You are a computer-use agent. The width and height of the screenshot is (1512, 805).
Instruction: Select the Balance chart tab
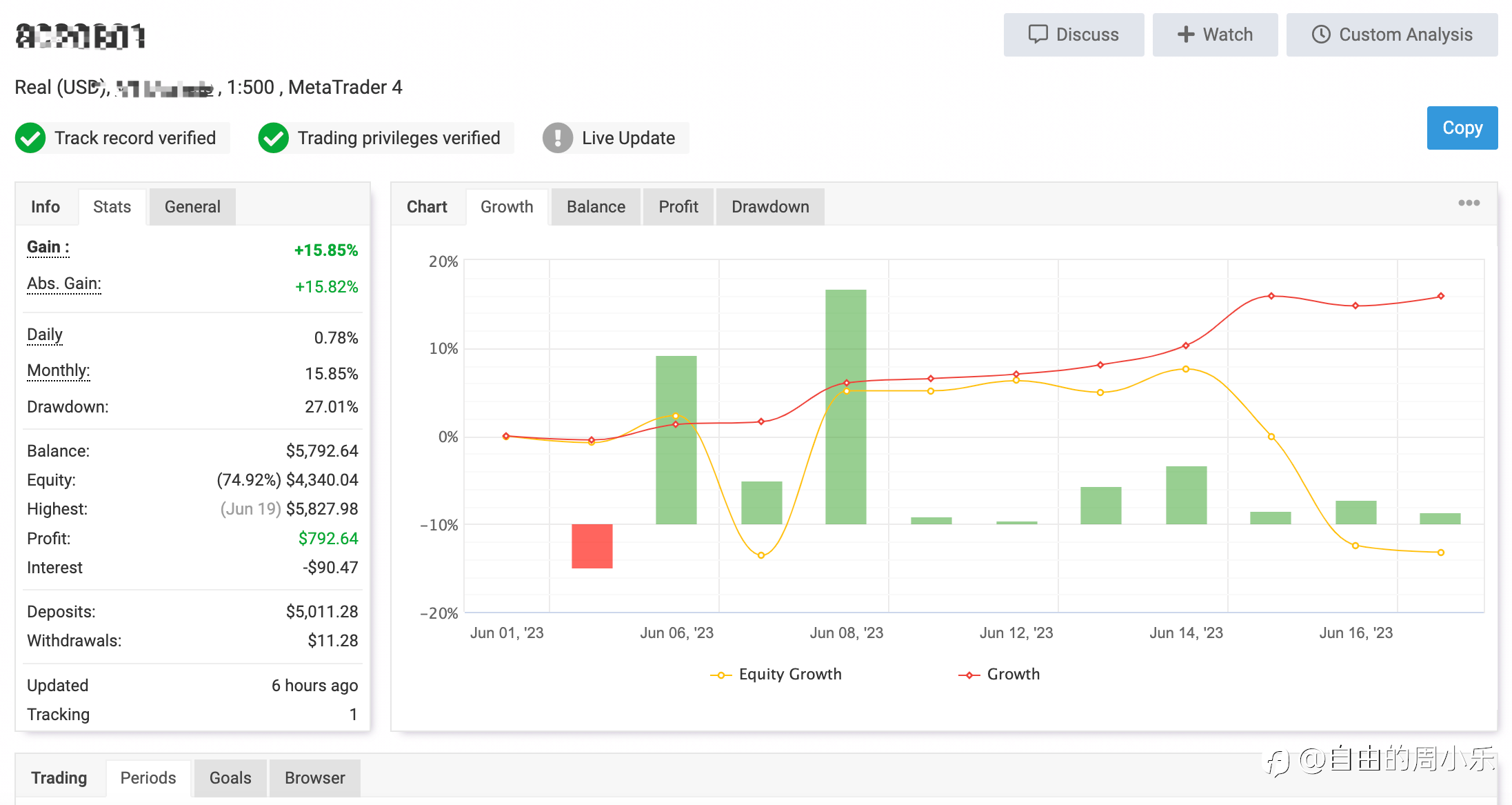(x=596, y=207)
